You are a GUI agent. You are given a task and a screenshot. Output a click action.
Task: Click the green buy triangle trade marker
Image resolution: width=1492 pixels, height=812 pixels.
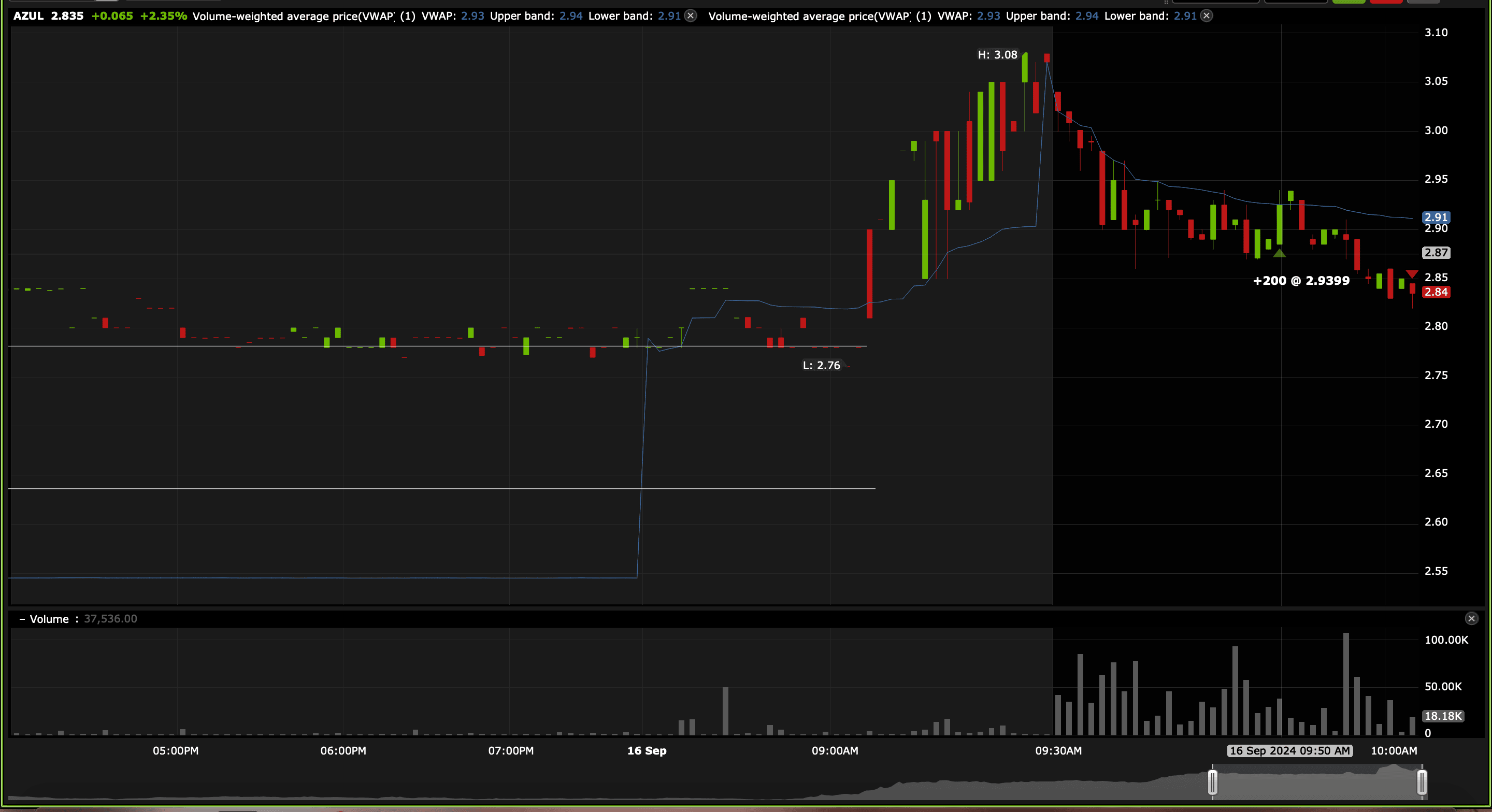(x=1280, y=253)
